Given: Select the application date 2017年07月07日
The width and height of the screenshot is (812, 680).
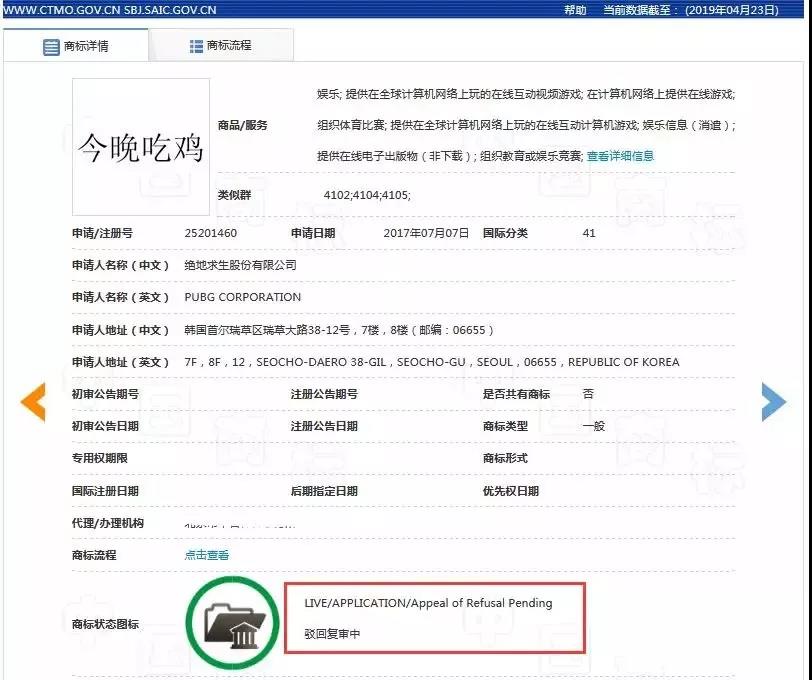Looking at the screenshot, I should 426,233.
